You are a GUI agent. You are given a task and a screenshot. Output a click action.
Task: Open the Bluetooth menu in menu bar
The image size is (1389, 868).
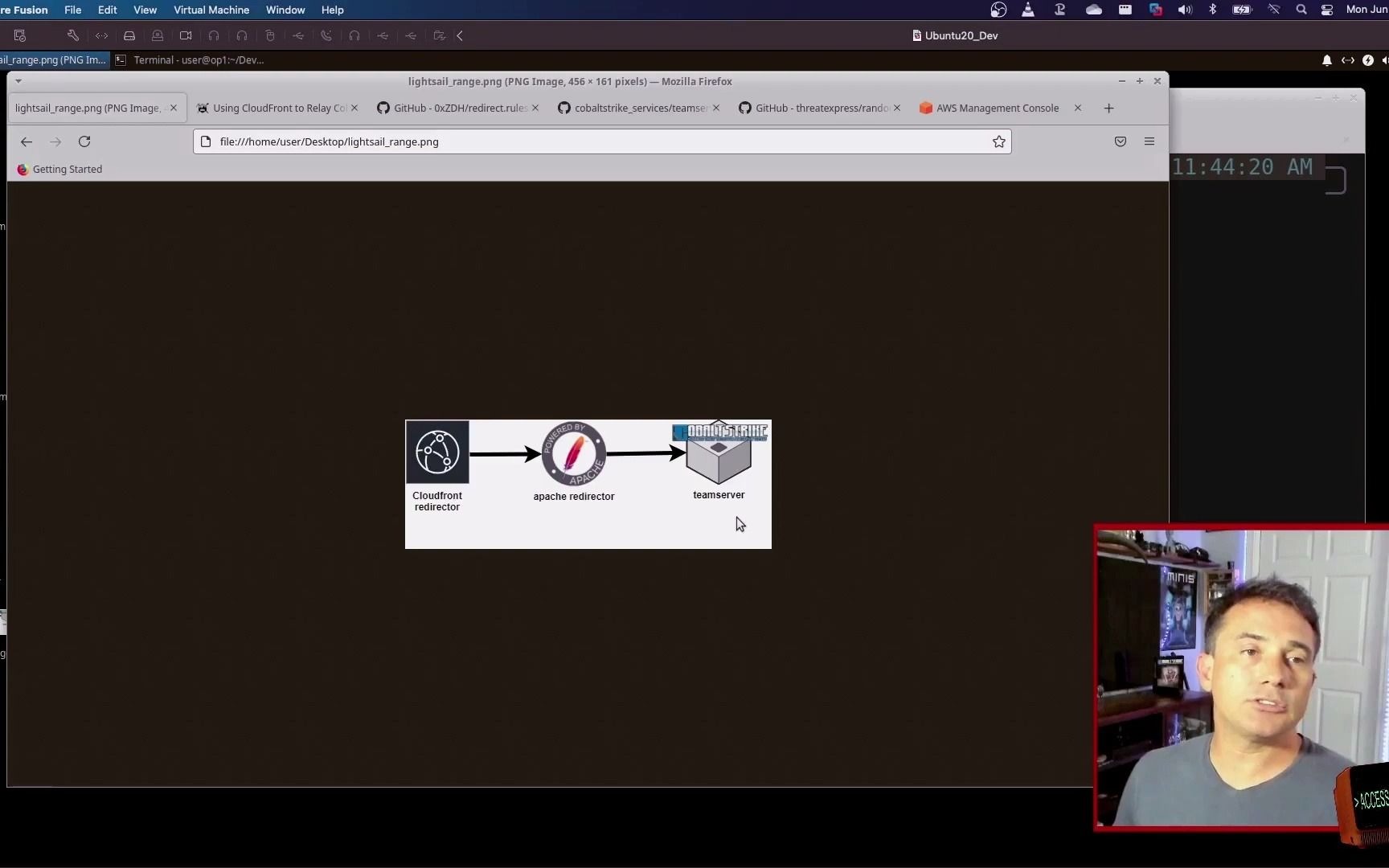pos(1213,10)
